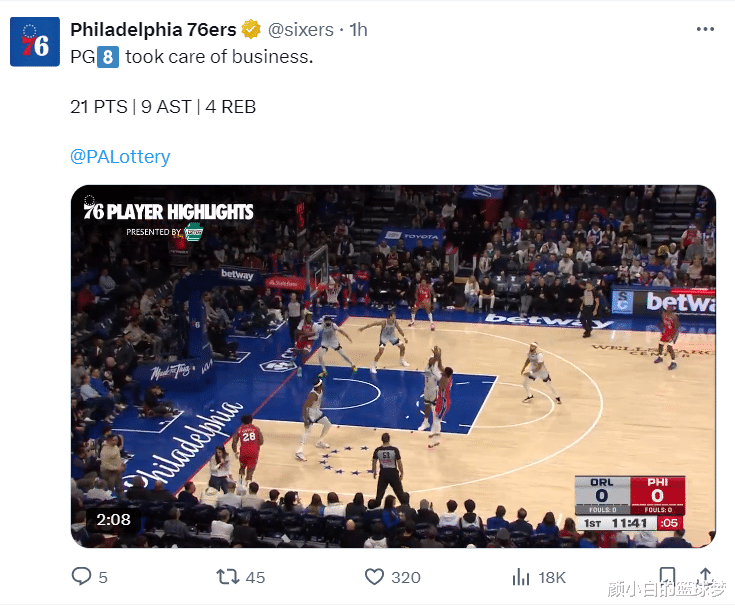
Task: Like the tweet with heart icon
Action: click(x=374, y=577)
